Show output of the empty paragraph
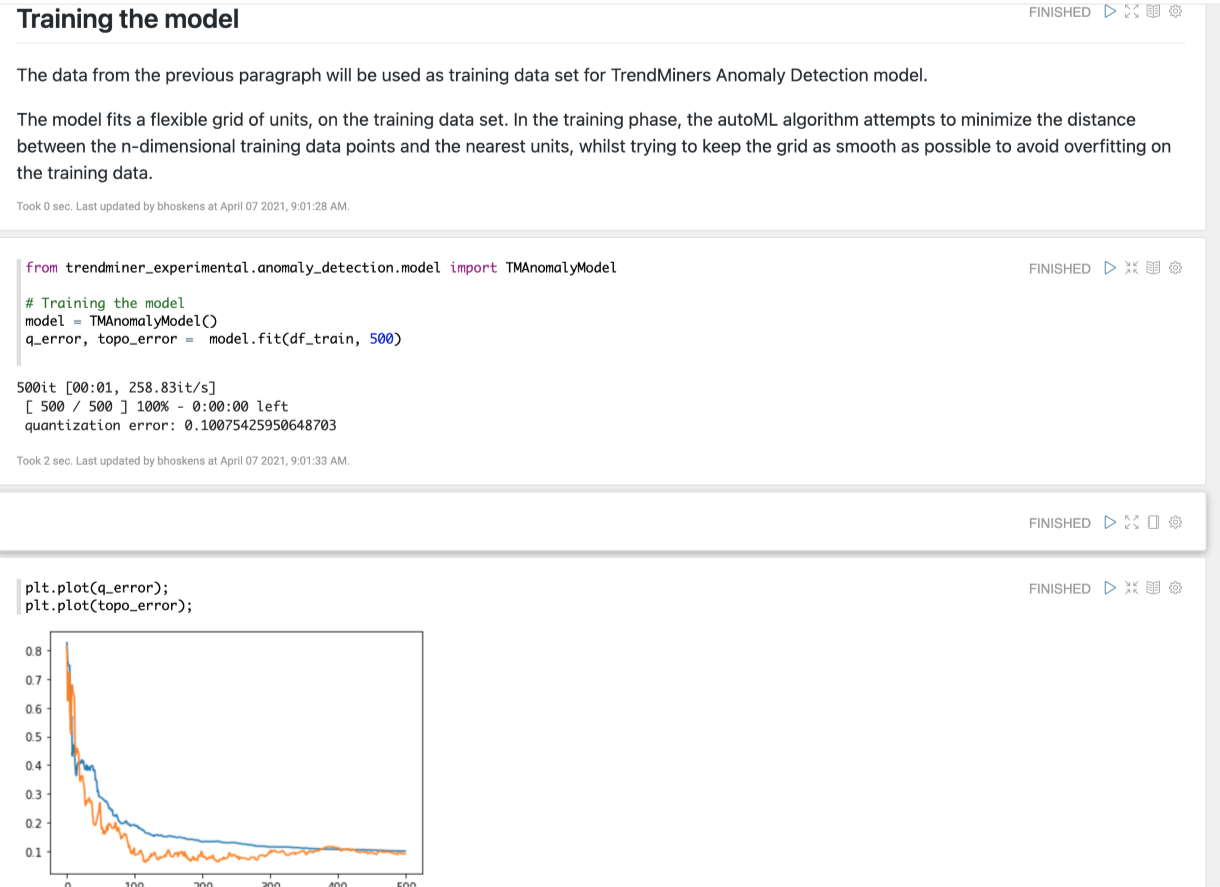 click(1153, 522)
